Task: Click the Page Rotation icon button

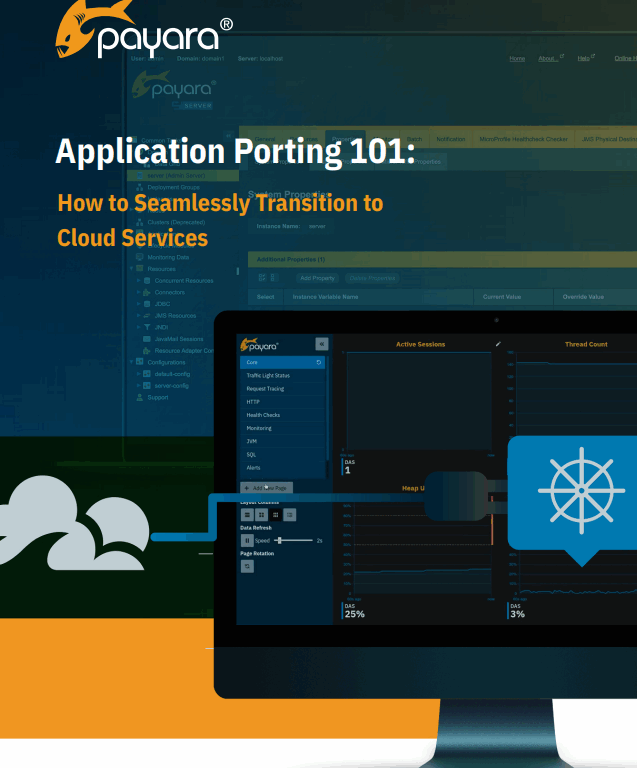Action: click(x=247, y=566)
